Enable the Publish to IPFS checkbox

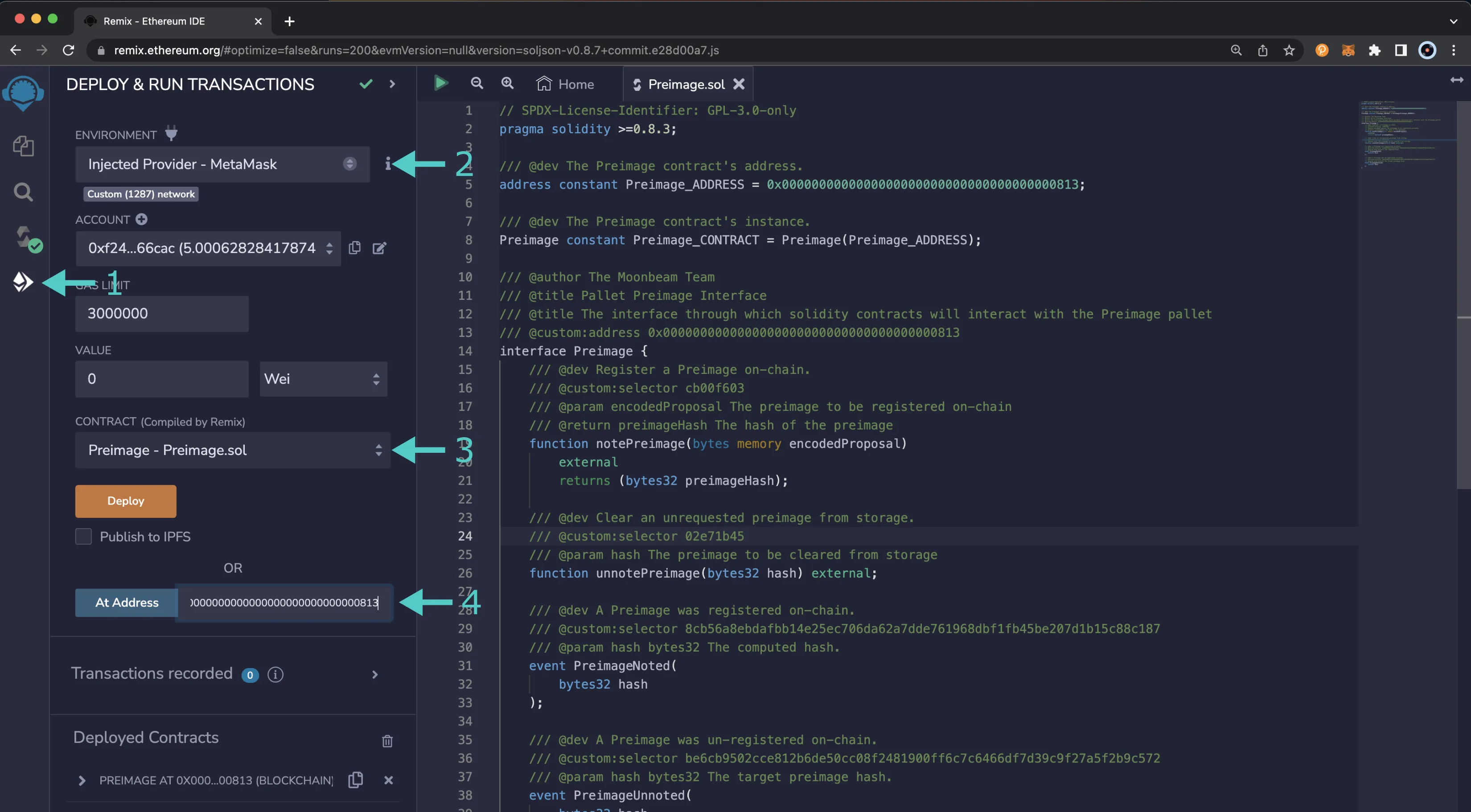tap(83, 536)
